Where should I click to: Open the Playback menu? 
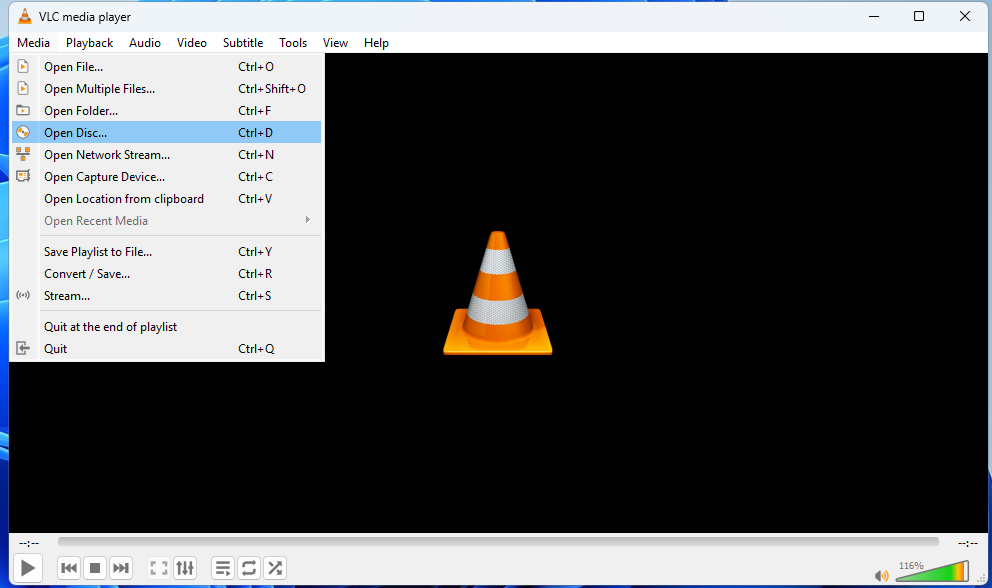[89, 43]
